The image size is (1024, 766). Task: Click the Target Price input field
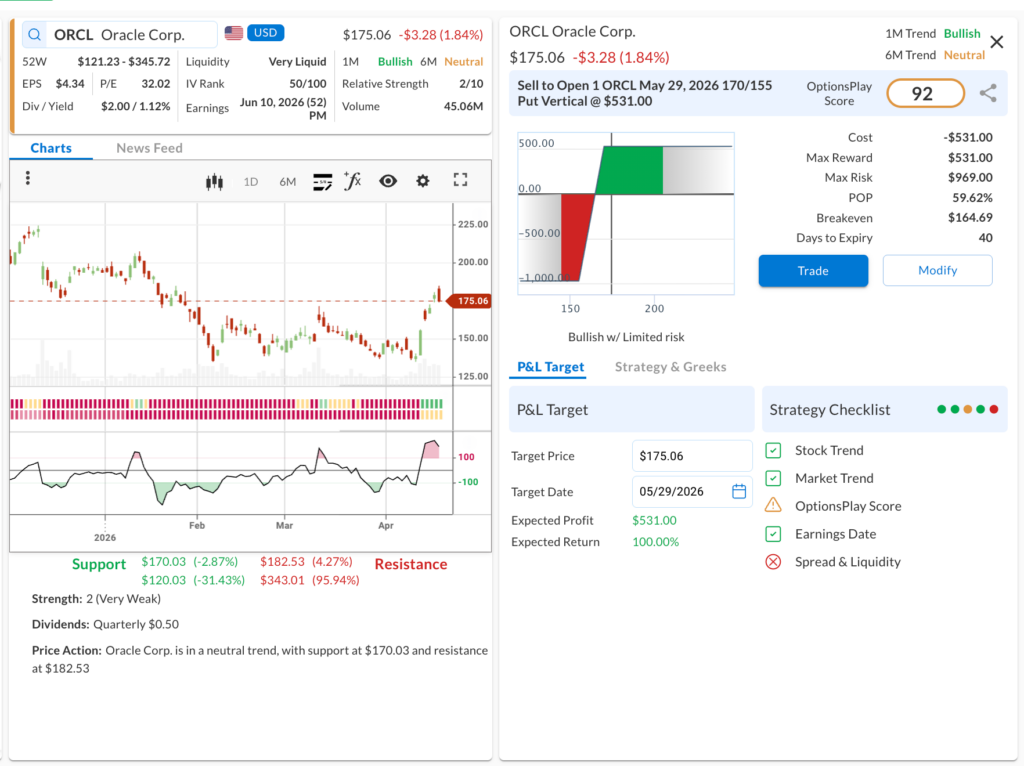click(692, 455)
